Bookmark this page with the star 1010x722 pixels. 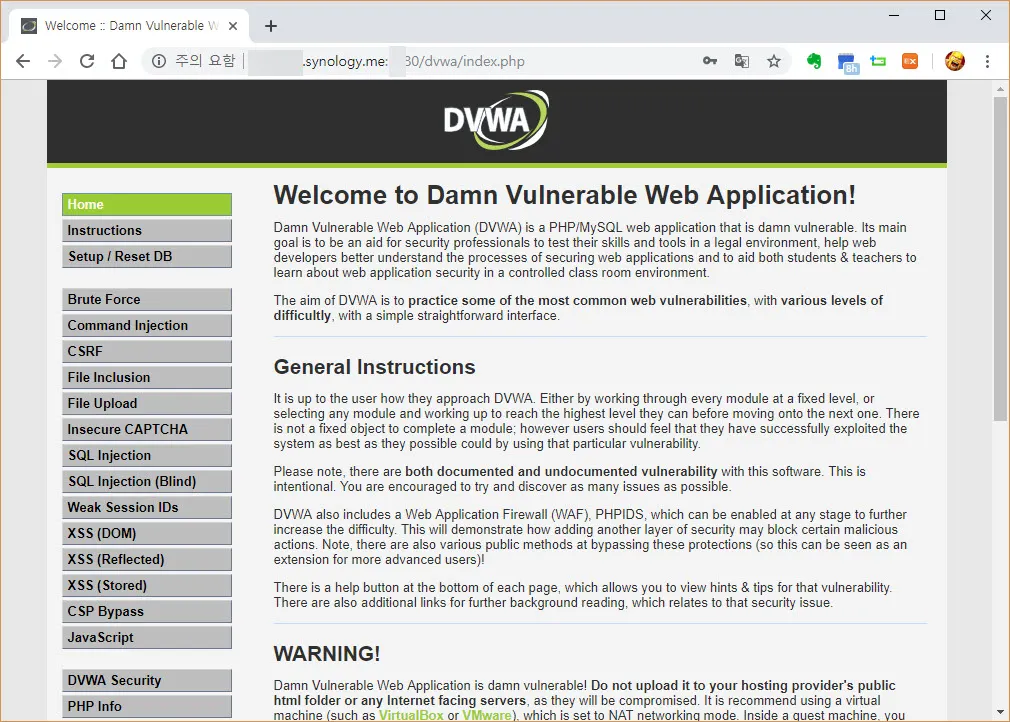[773, 61]
